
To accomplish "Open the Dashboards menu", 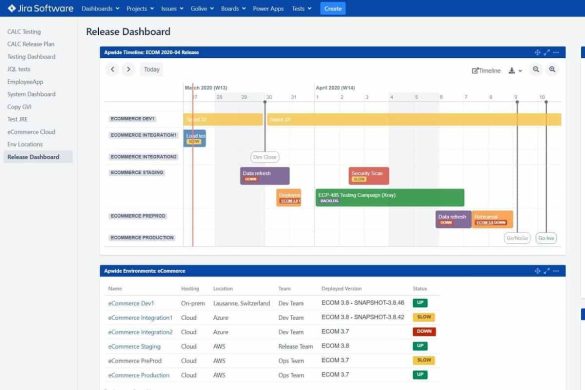I will tap(100, 9).
